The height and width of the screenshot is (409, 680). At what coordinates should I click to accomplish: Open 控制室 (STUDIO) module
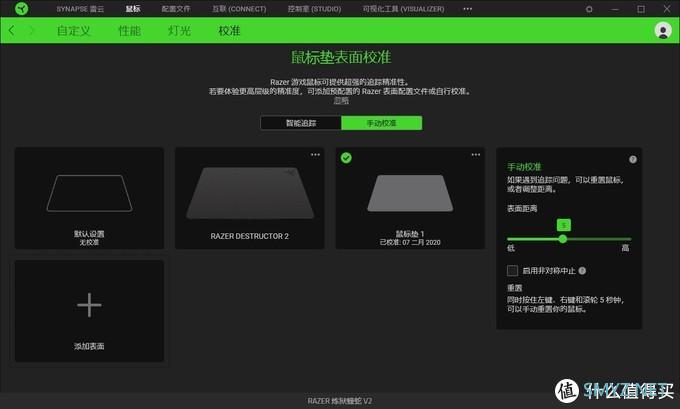(314, 9)
